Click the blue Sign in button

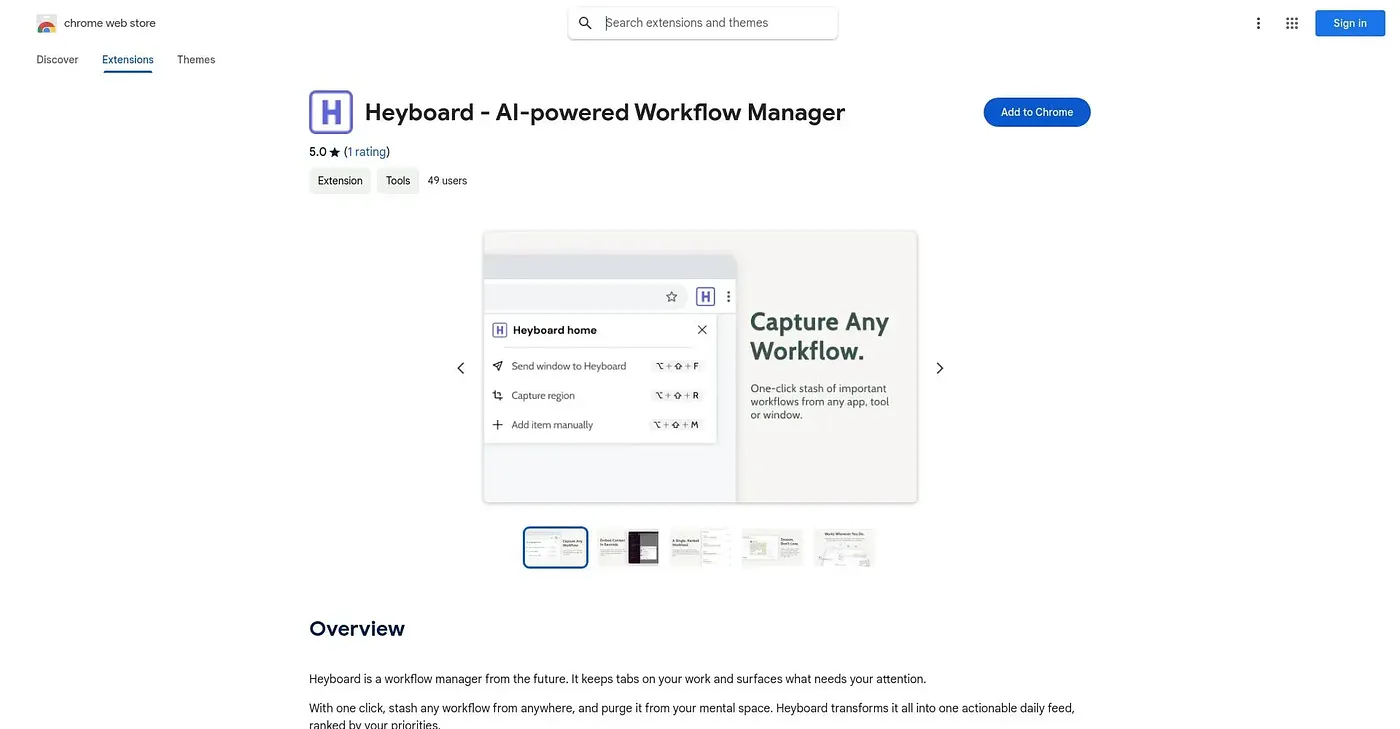coord(1350,24)
